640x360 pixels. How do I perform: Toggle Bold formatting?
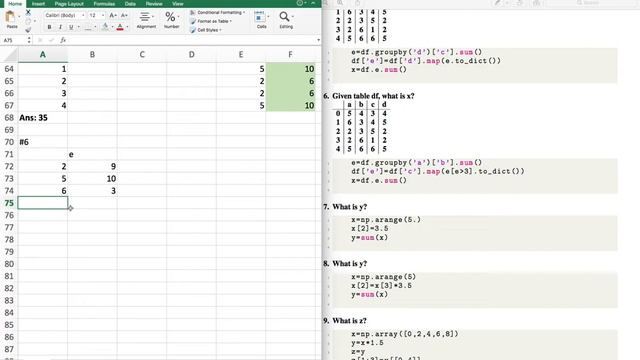49,27
